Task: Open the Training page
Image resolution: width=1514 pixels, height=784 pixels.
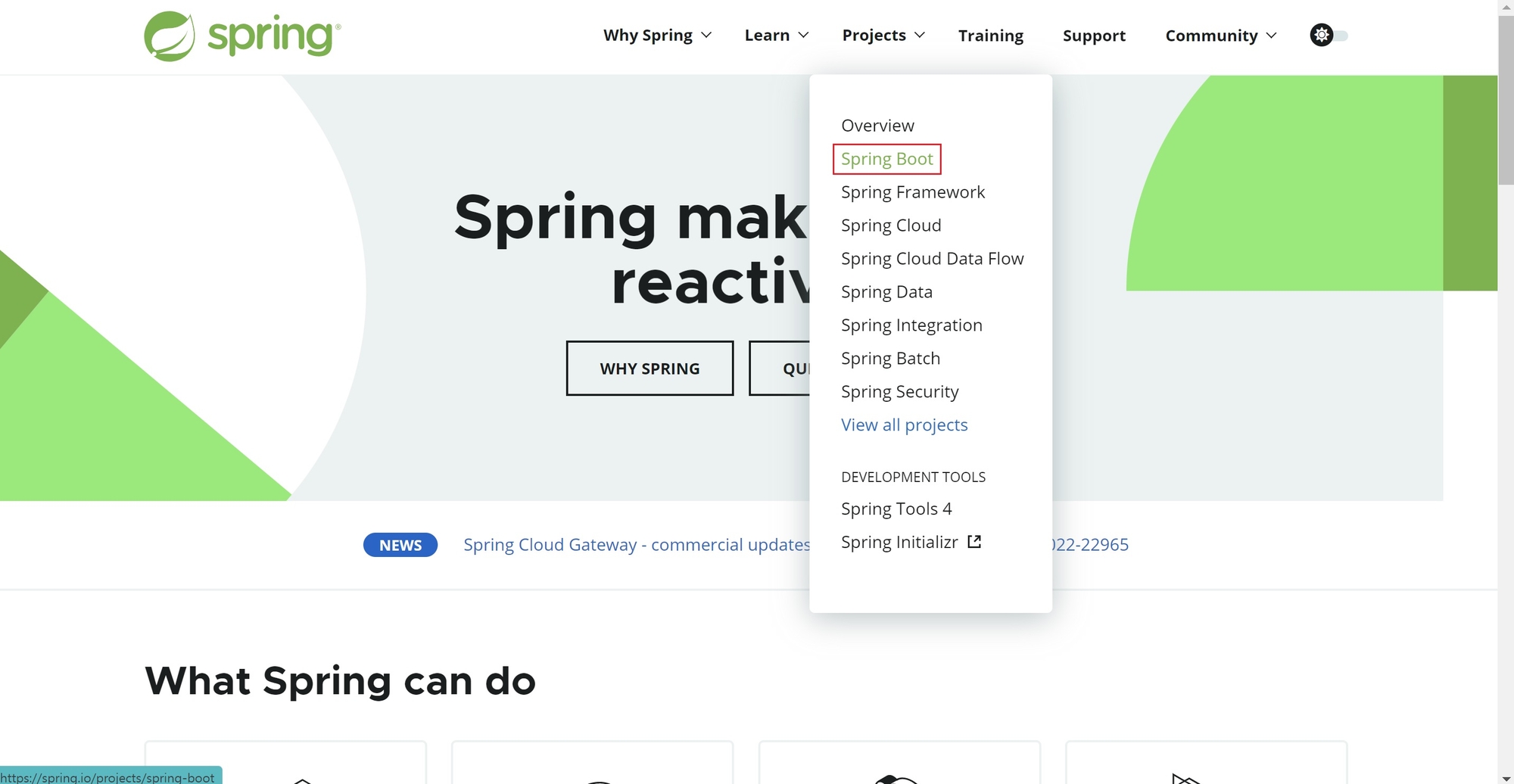Action: (991, 36)
